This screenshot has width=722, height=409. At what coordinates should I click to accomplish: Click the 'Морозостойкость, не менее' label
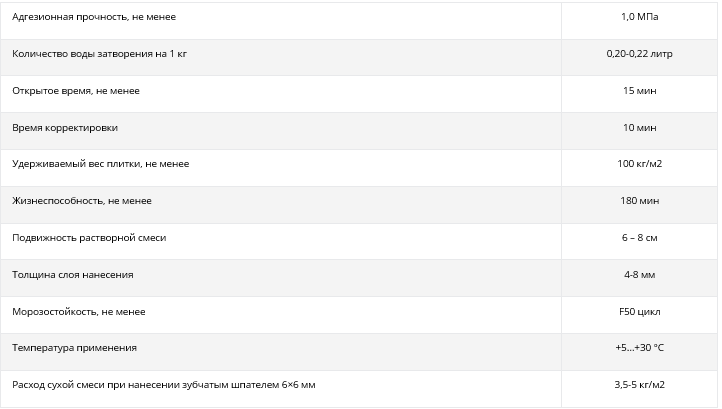click(79, 311)
